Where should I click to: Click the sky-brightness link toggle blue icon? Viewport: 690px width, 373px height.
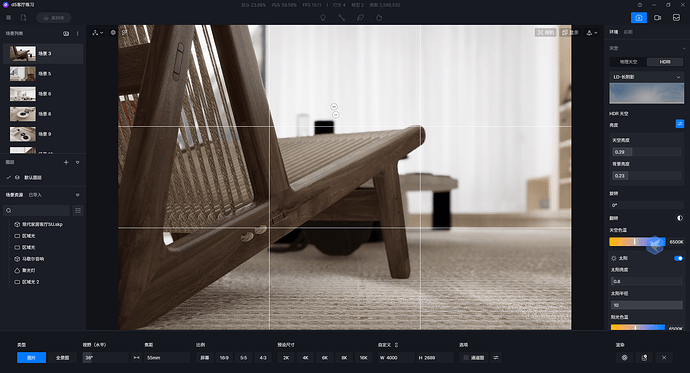click(679, 124)
